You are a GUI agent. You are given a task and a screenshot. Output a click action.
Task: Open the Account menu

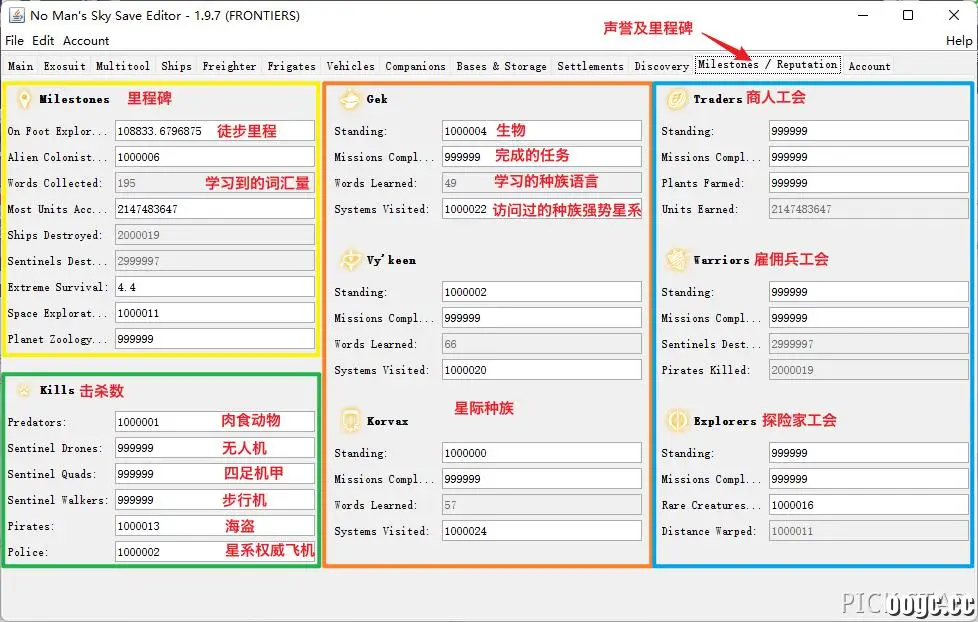point(86,41)
